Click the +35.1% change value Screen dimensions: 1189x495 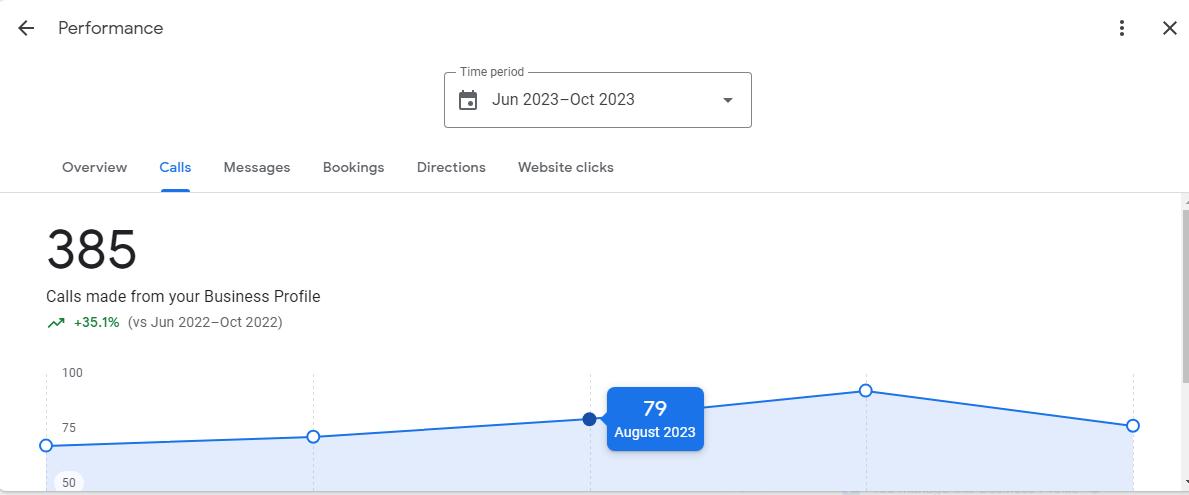[96, 322]
